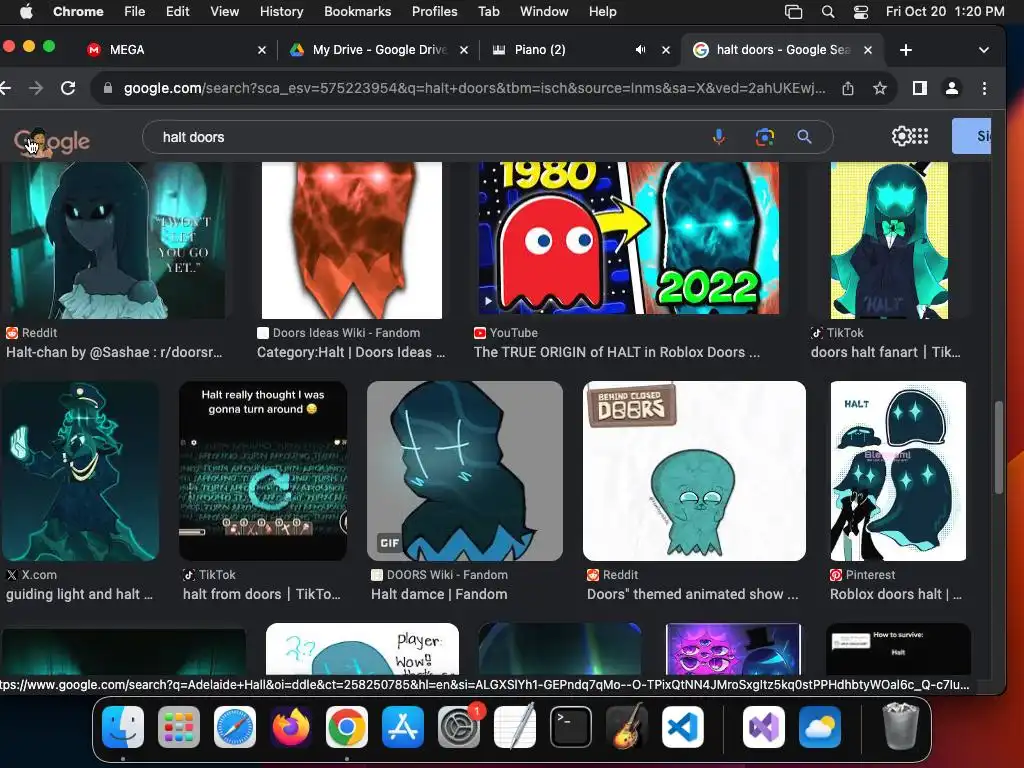View site information lock icon

(x=108, y=88)
